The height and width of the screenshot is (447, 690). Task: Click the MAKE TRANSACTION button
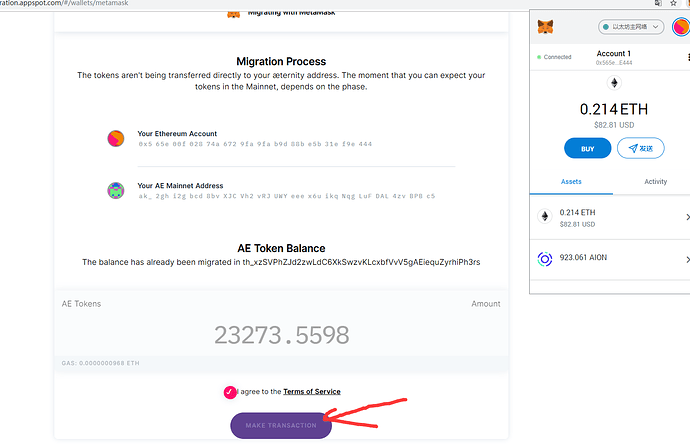(281, 425)
